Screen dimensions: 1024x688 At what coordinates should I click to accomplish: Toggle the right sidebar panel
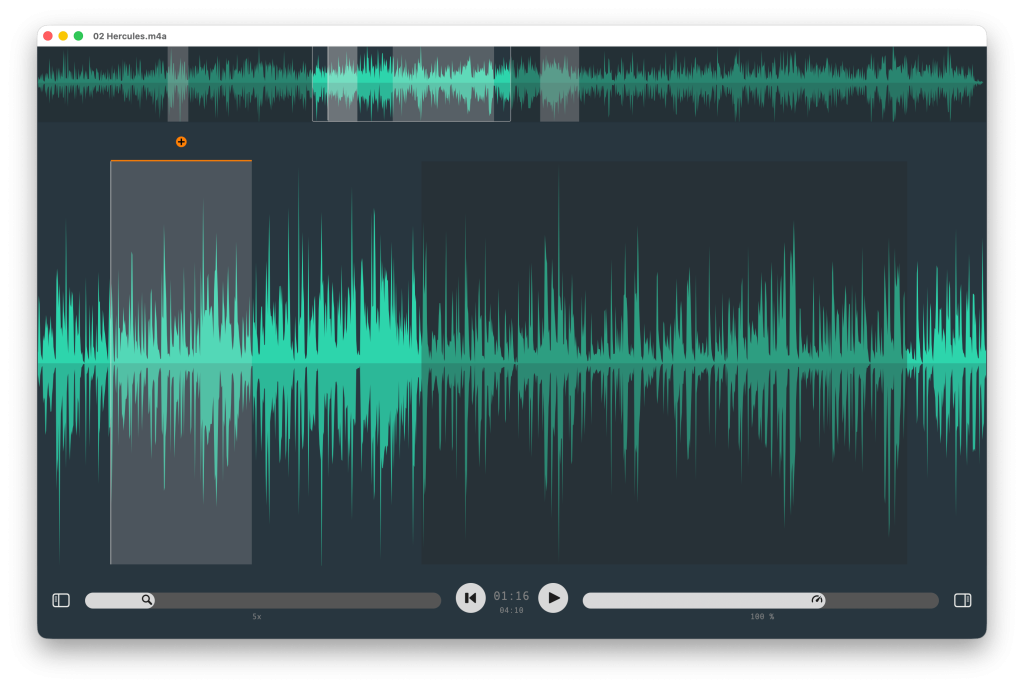[x=962, y=600]
